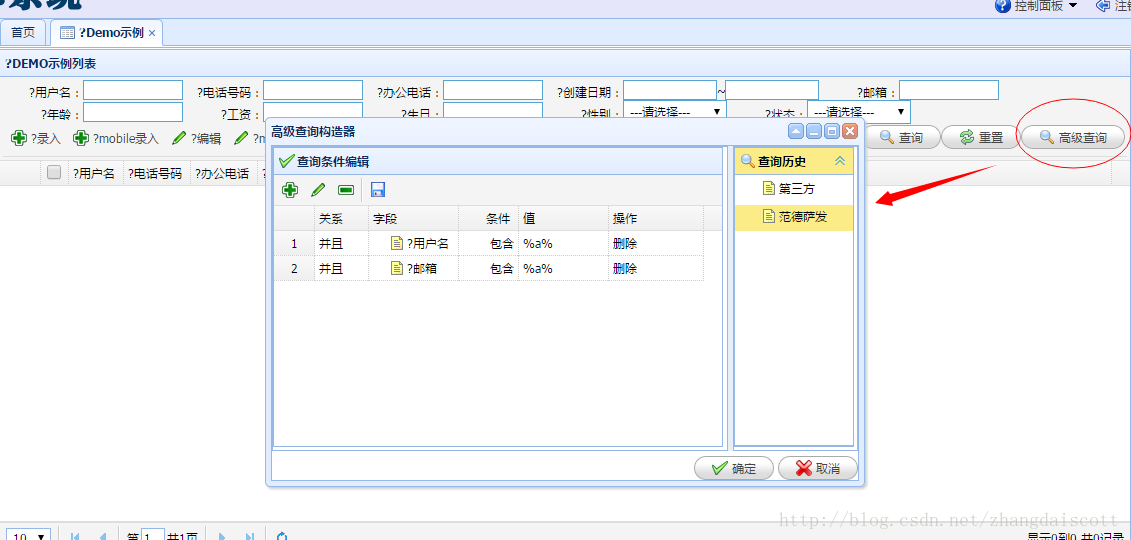Click the 查询条件编辑 panel title
This screenshot has width=1131, height=540.
[334, 161]
